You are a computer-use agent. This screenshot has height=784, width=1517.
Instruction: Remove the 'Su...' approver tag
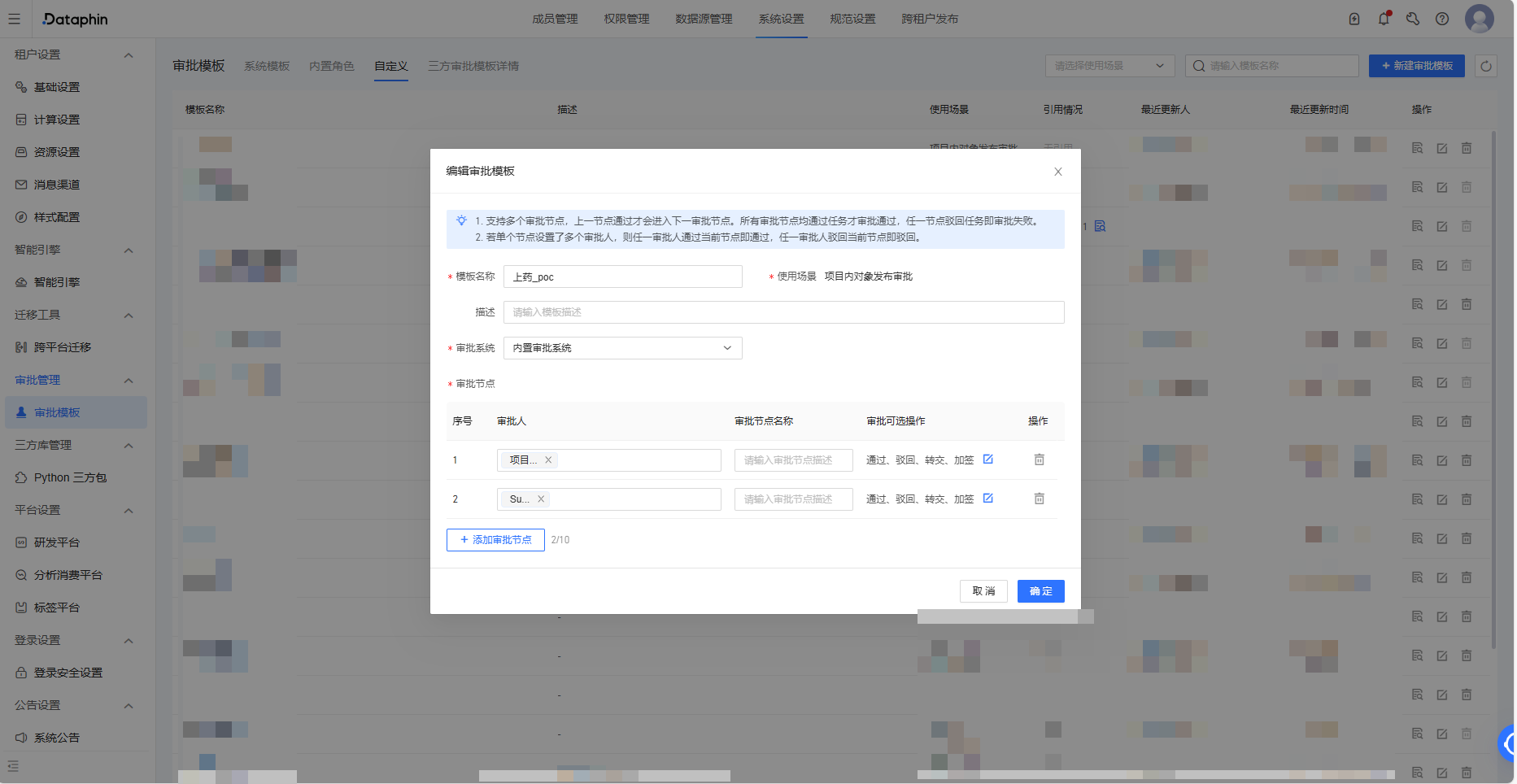click(541, 499)
